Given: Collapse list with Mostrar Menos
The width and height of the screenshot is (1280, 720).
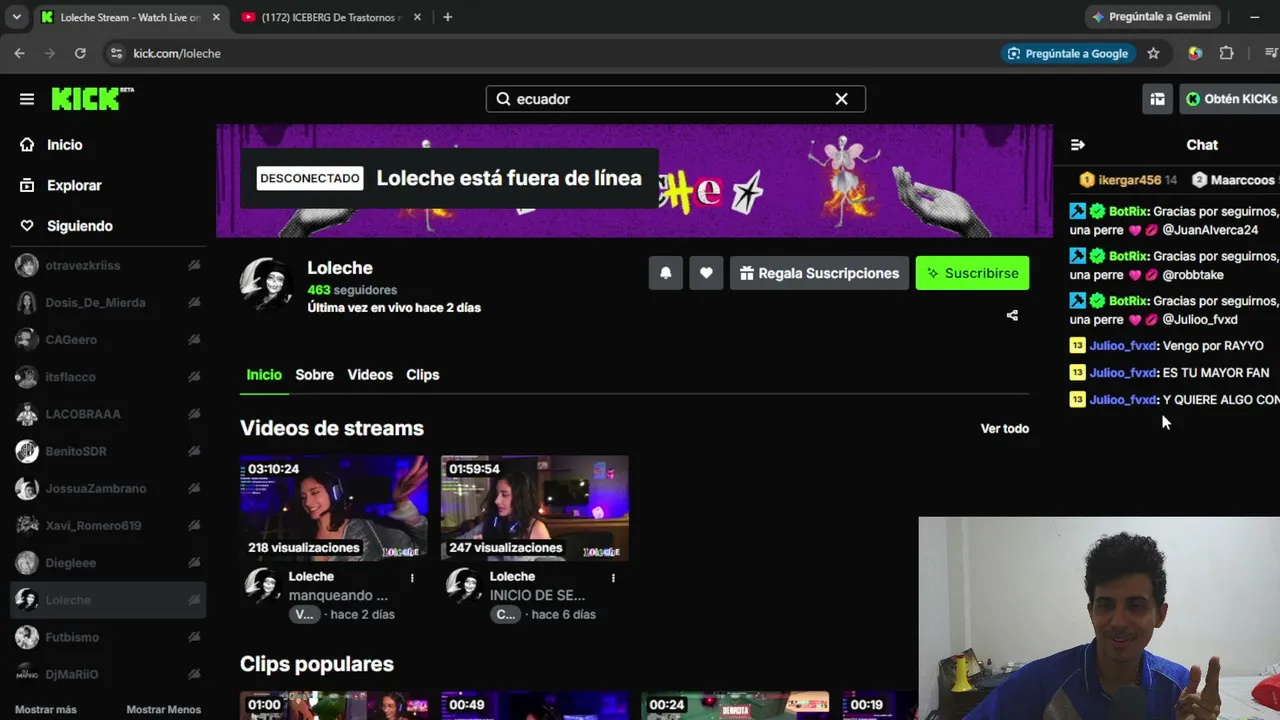Looking at the screenshot, I should [163, 709].
